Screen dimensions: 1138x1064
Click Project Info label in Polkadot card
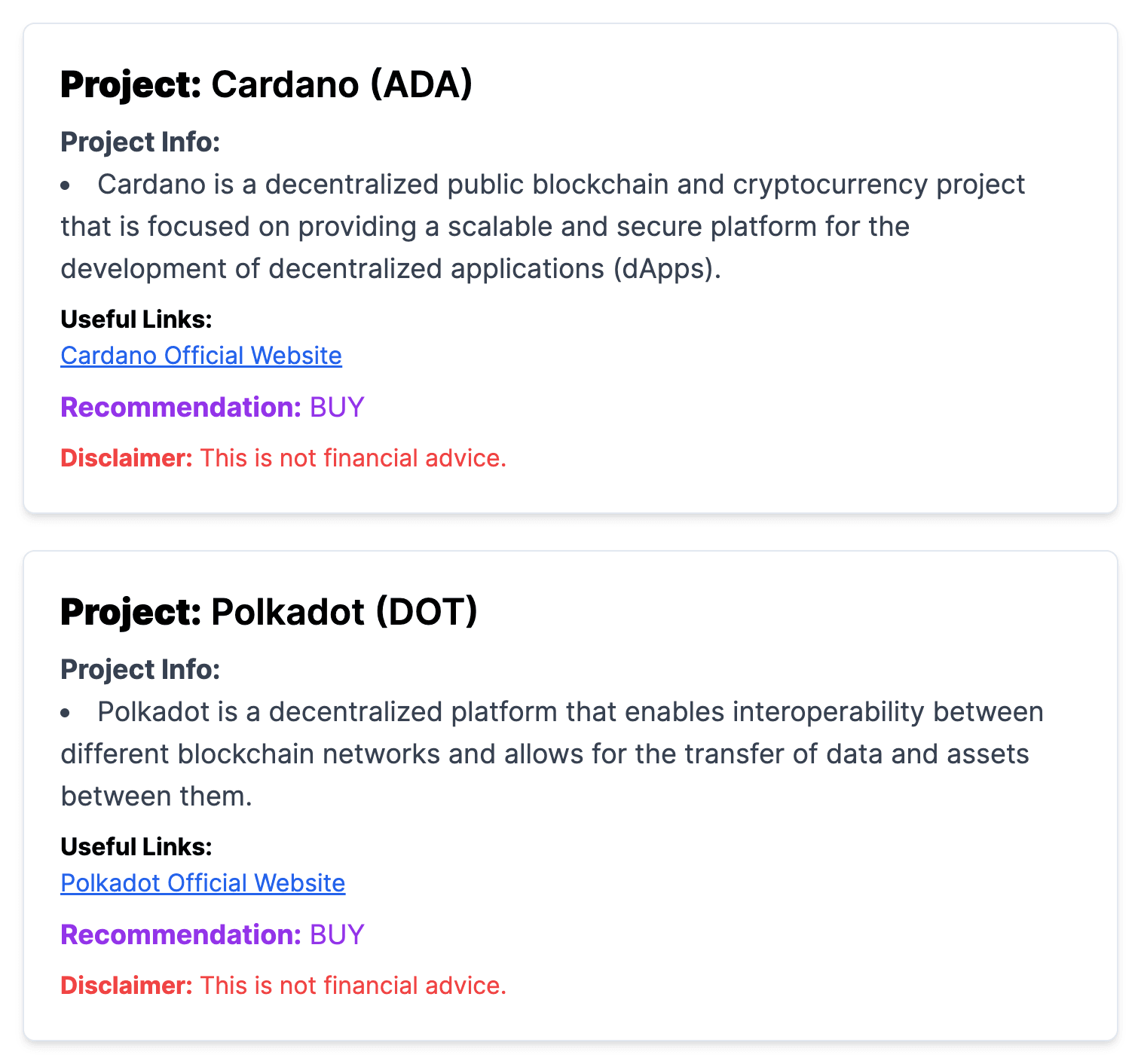point(140,669)
